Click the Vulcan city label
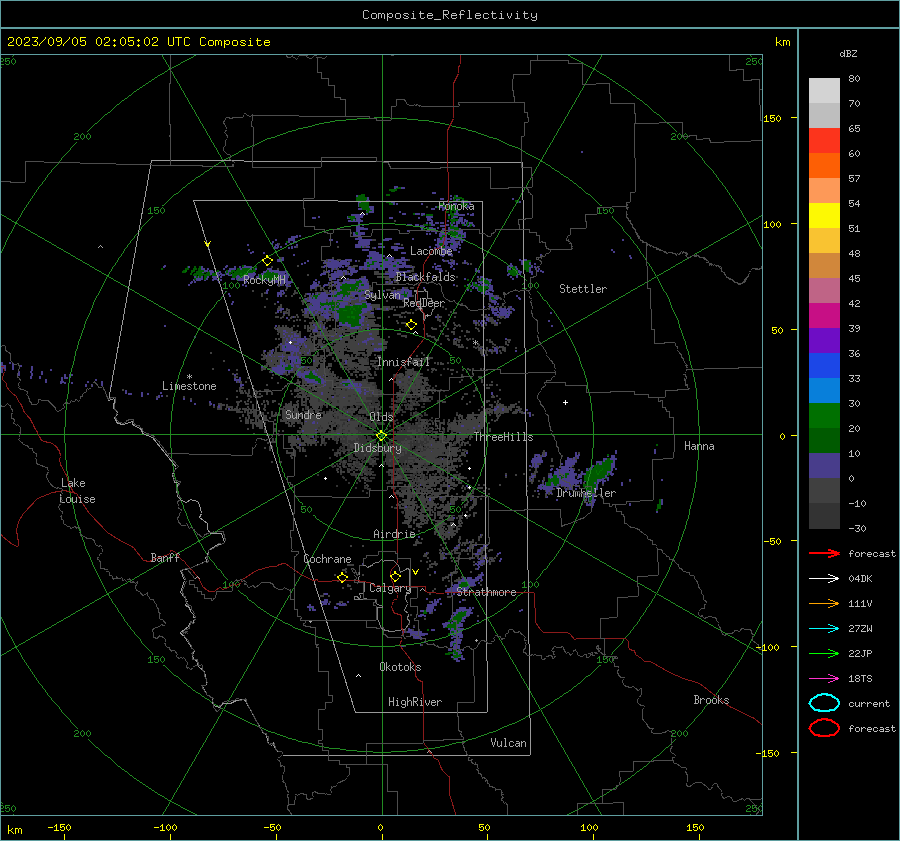Screen dimensions: 900x841 (x=508, y=743)
